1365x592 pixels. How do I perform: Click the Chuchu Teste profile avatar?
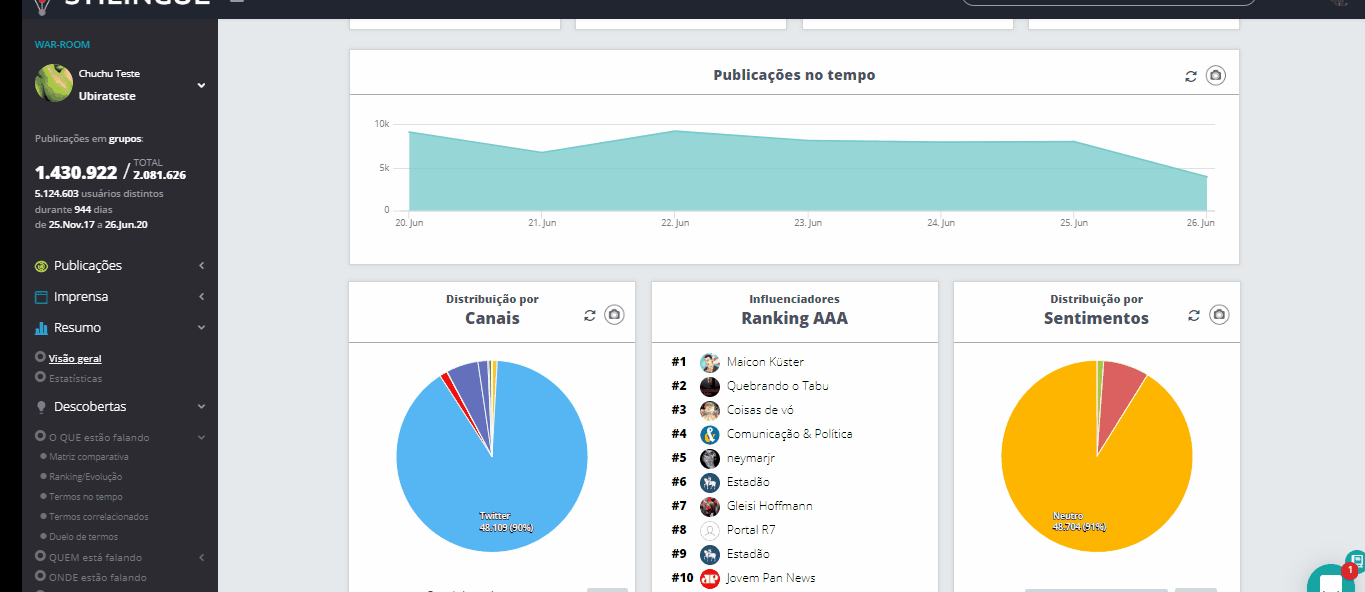[x=53, y=83]
